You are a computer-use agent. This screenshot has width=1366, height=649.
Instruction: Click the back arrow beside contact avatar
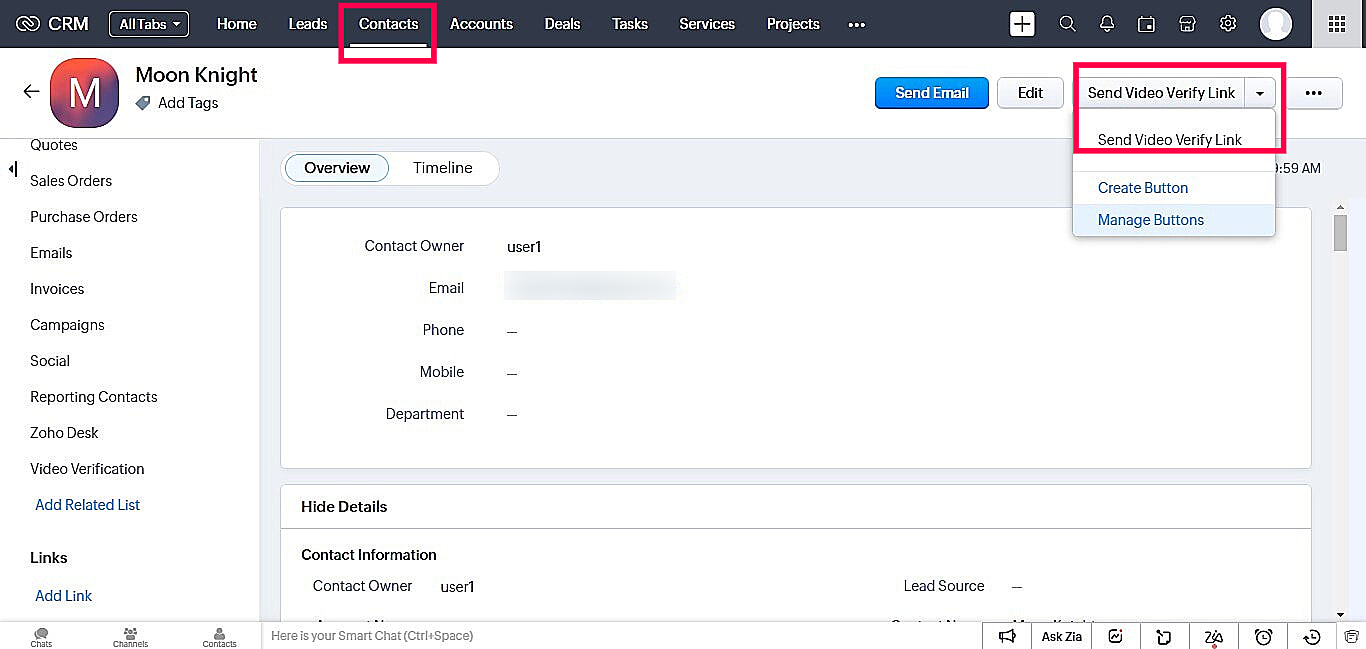pos(31,92)
